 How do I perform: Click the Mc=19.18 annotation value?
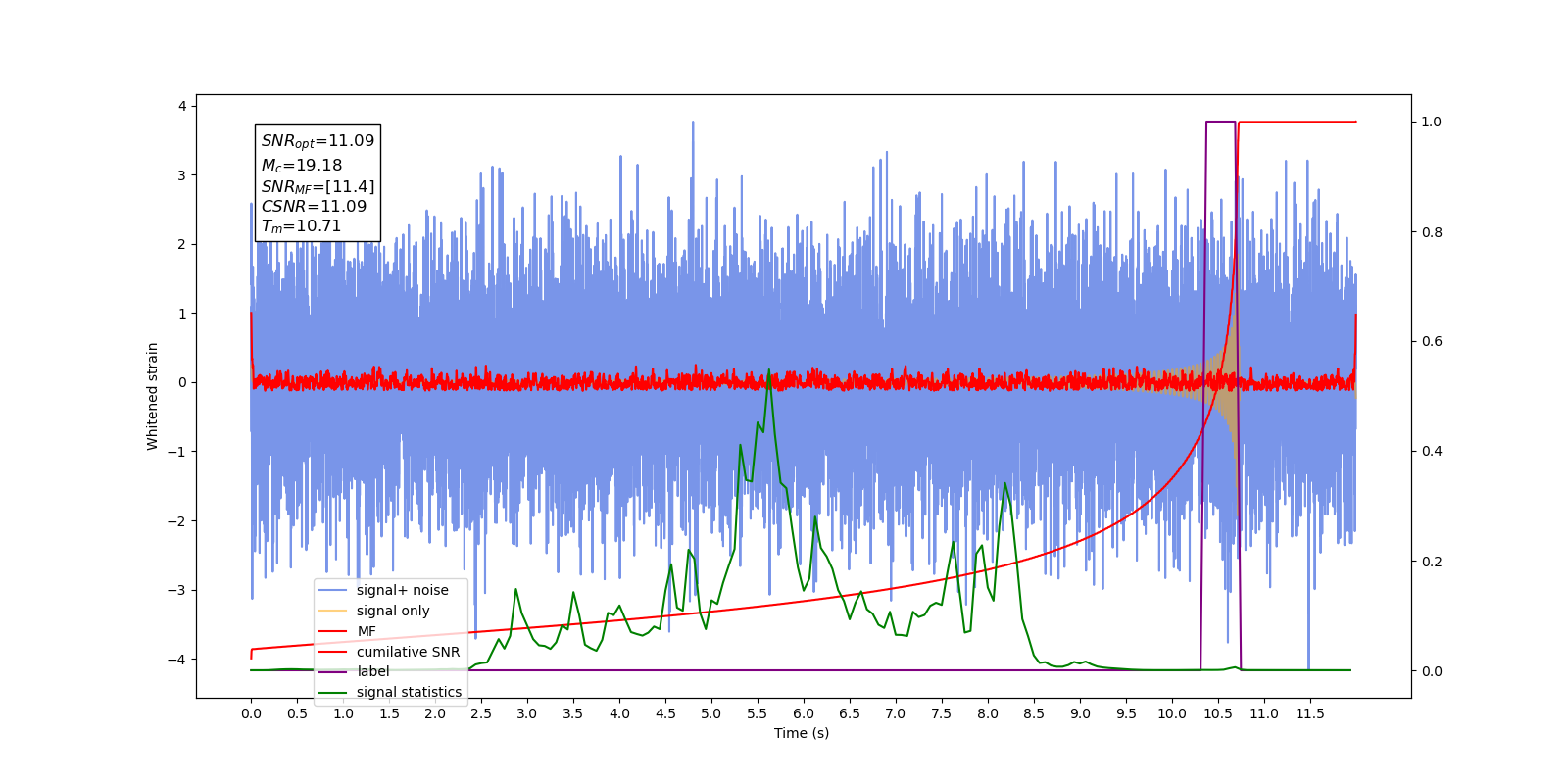(302, 166)
